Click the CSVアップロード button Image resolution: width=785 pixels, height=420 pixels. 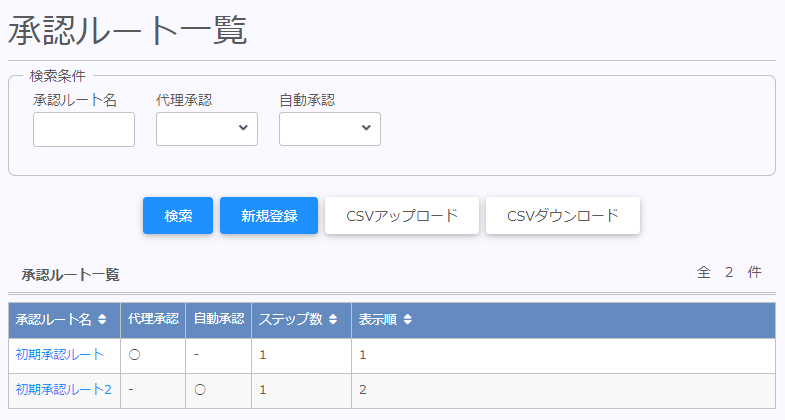(402, 215)
